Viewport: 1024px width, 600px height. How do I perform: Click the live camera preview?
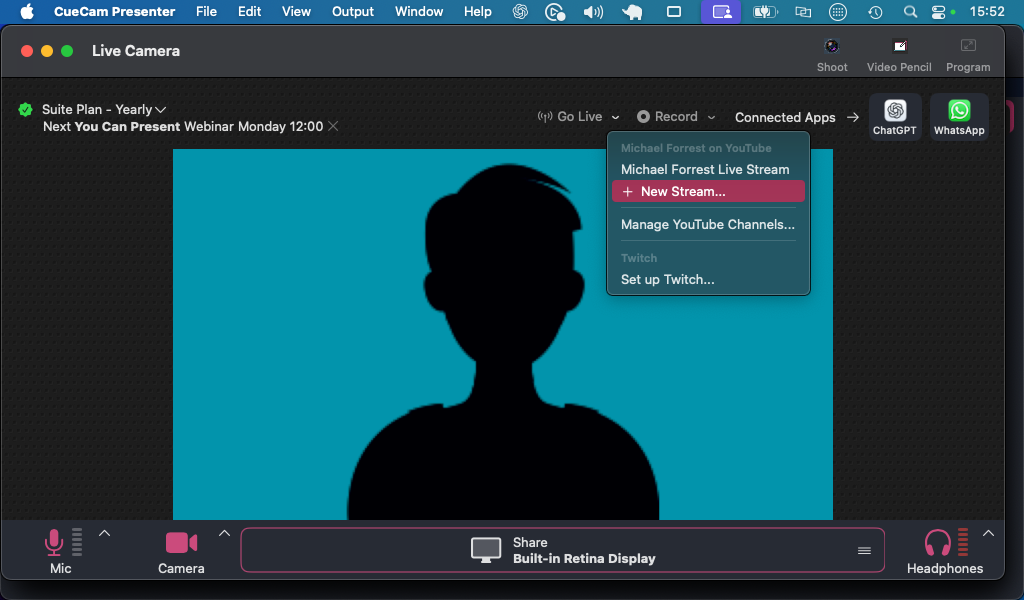(x=502, y=334)
